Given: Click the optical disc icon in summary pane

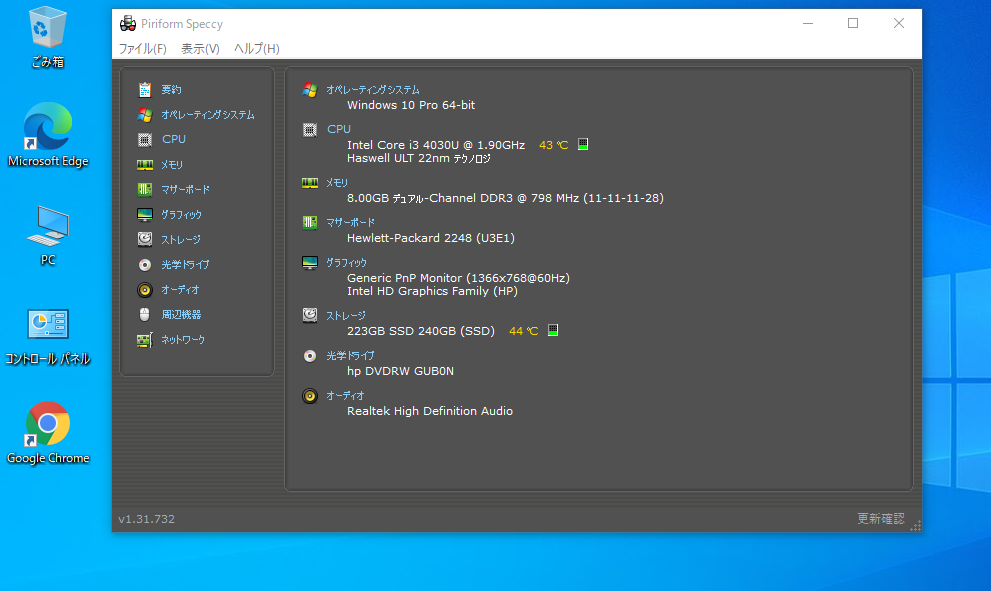Looking at the screenshot, I should pyautogui.click(x=310, y=356).
